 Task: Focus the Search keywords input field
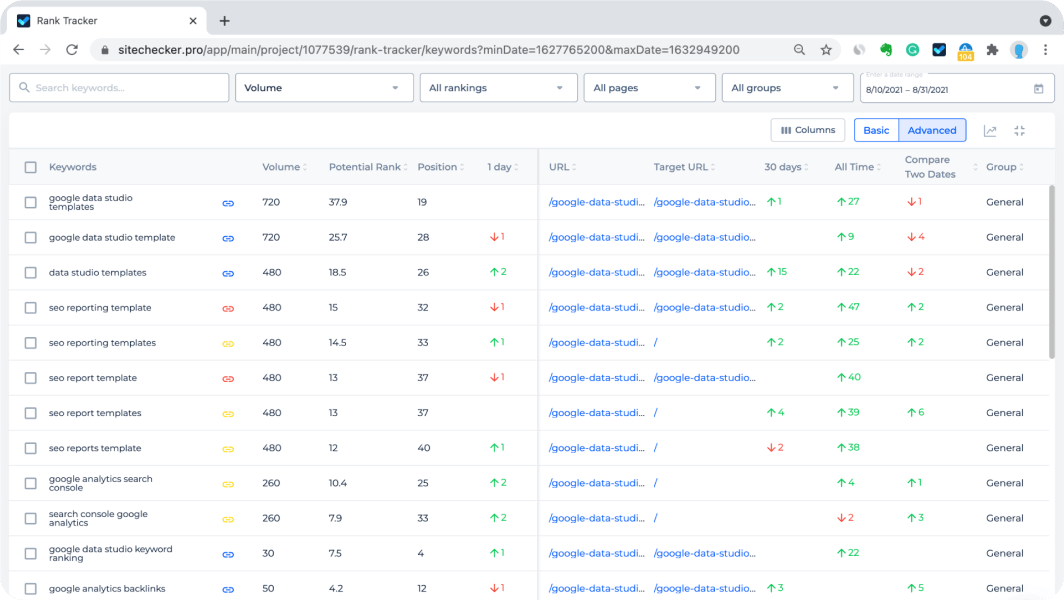click(x=119, y=88)
